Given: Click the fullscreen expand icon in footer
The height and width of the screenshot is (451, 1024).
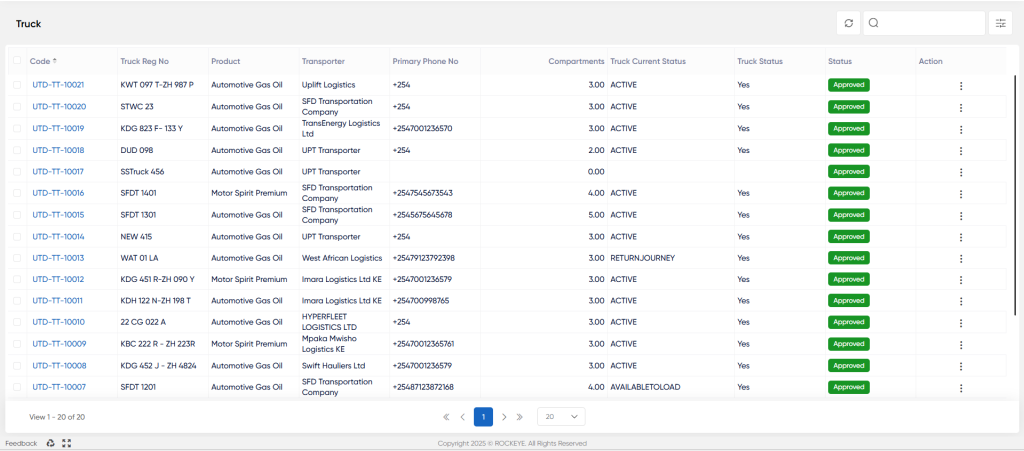Looking at the screenshot, I should point(66,443).
